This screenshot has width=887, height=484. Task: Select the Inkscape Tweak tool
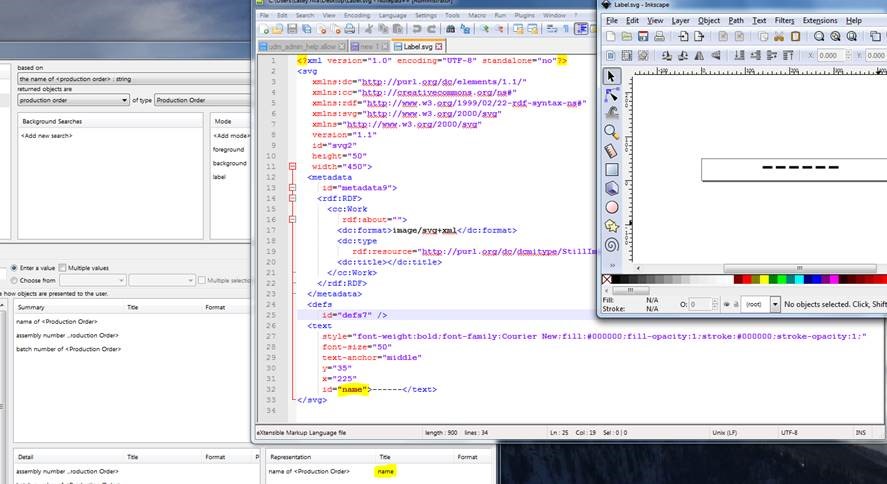[612, 113]
